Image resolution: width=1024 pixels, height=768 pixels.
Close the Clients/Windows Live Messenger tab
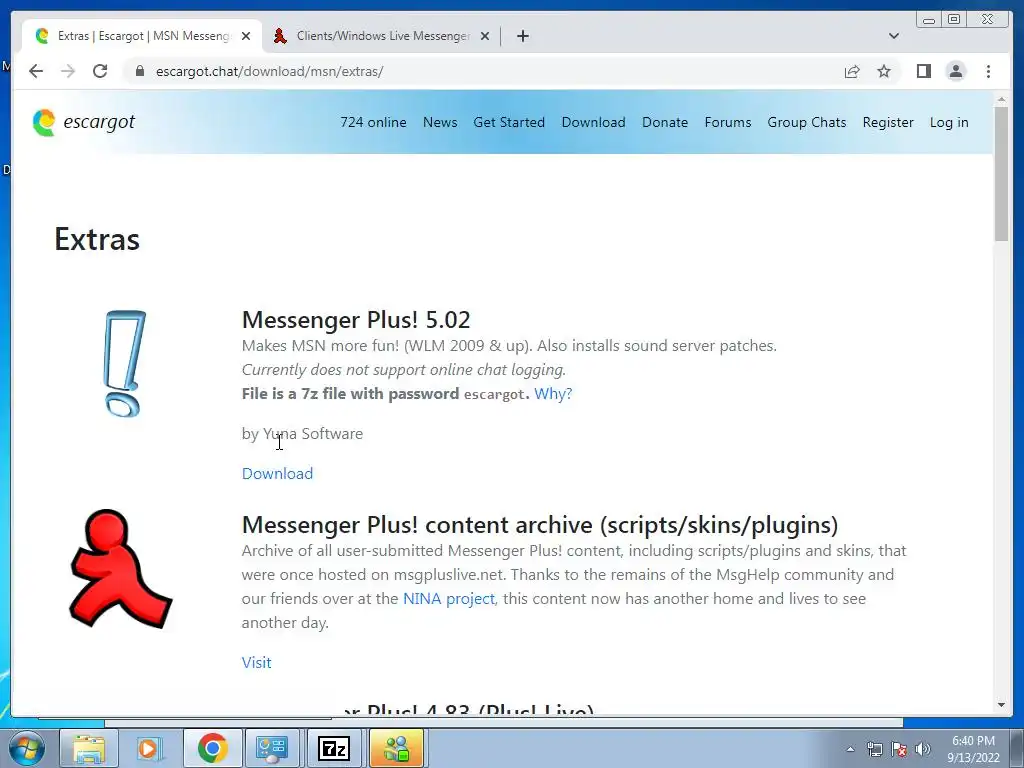[485, 36]
